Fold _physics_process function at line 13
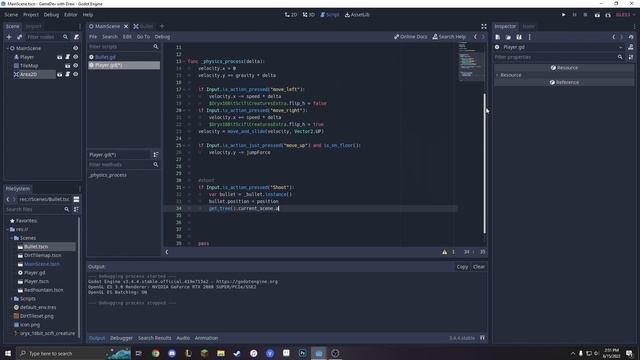The image size is (640, 360). tap(184, 62)
